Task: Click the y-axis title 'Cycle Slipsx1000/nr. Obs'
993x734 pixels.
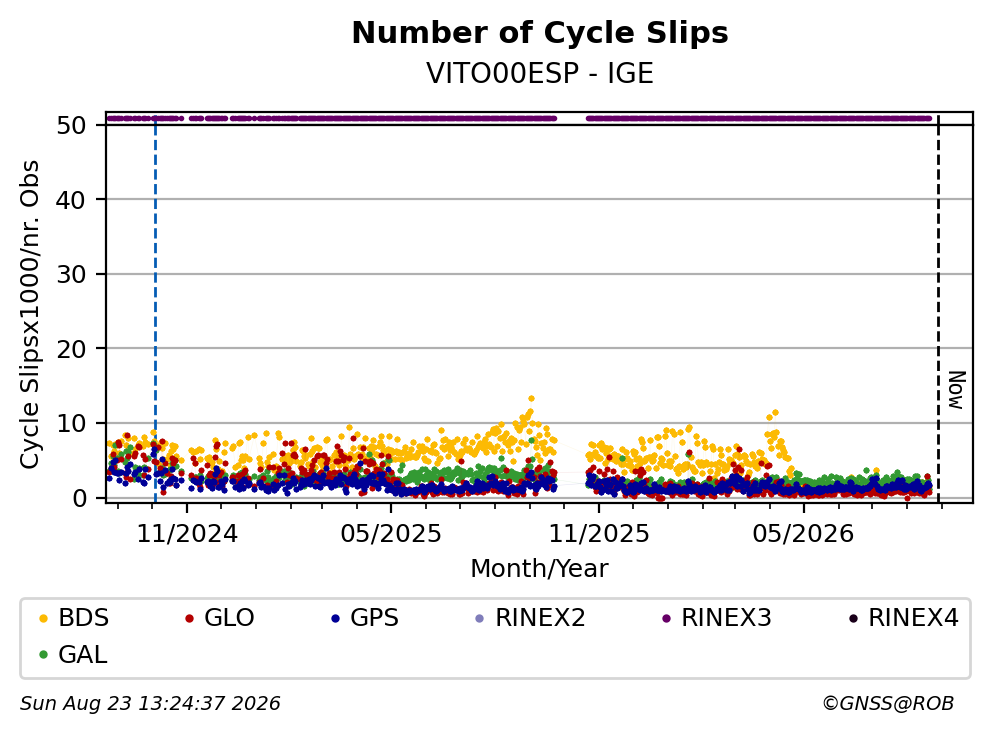Action: pyautogui.click(x=29, y=315)
